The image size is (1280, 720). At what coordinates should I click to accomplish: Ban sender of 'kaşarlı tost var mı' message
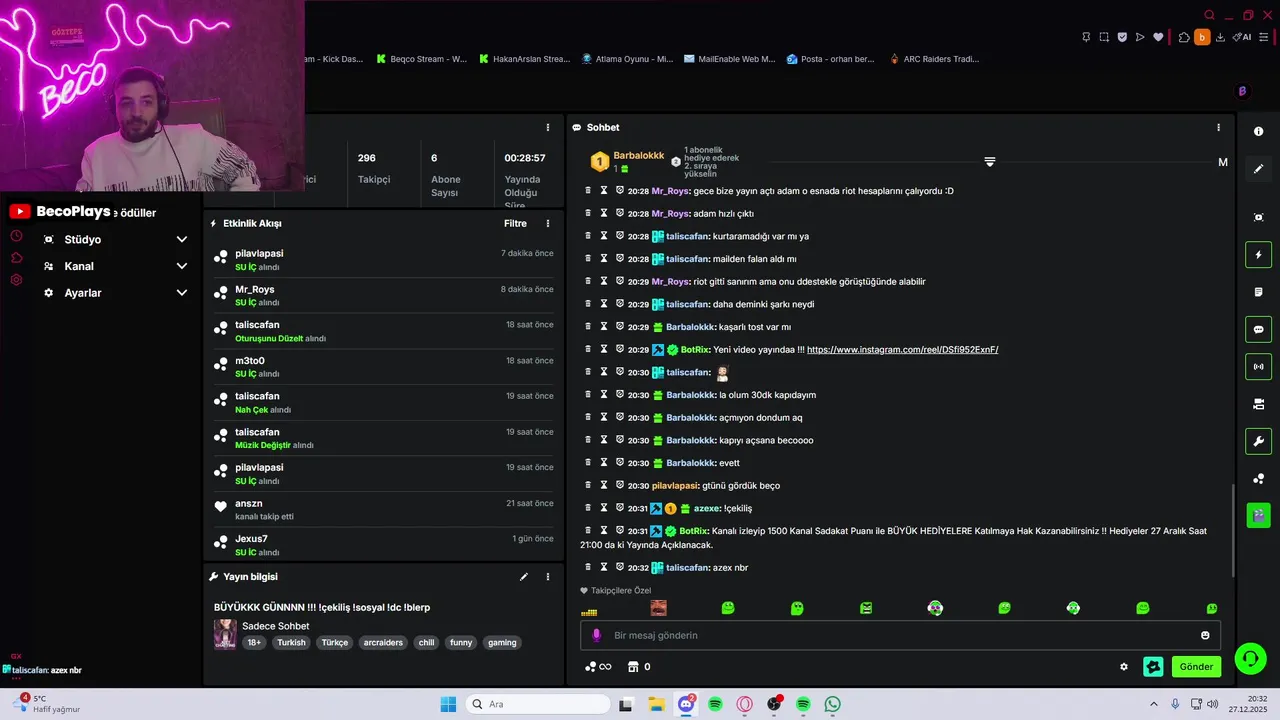620,327
